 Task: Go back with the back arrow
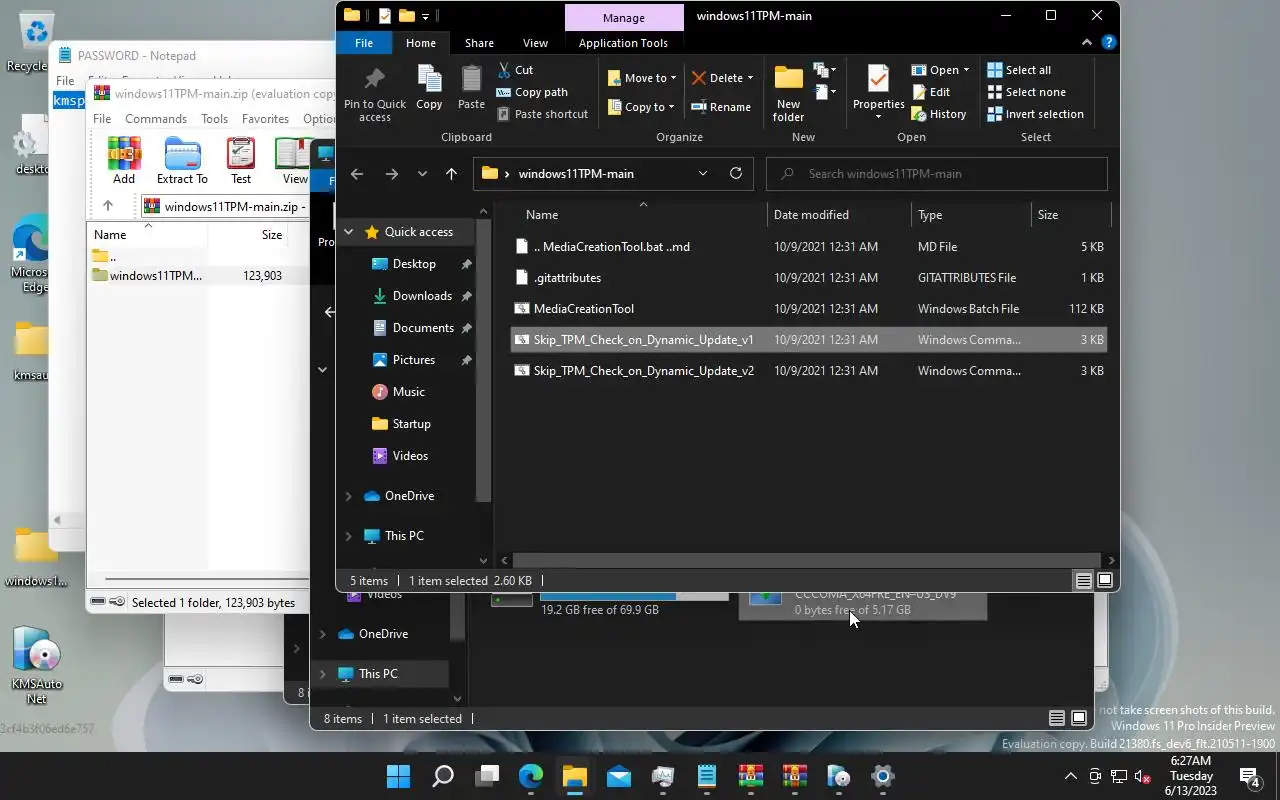tap(357, 174)
